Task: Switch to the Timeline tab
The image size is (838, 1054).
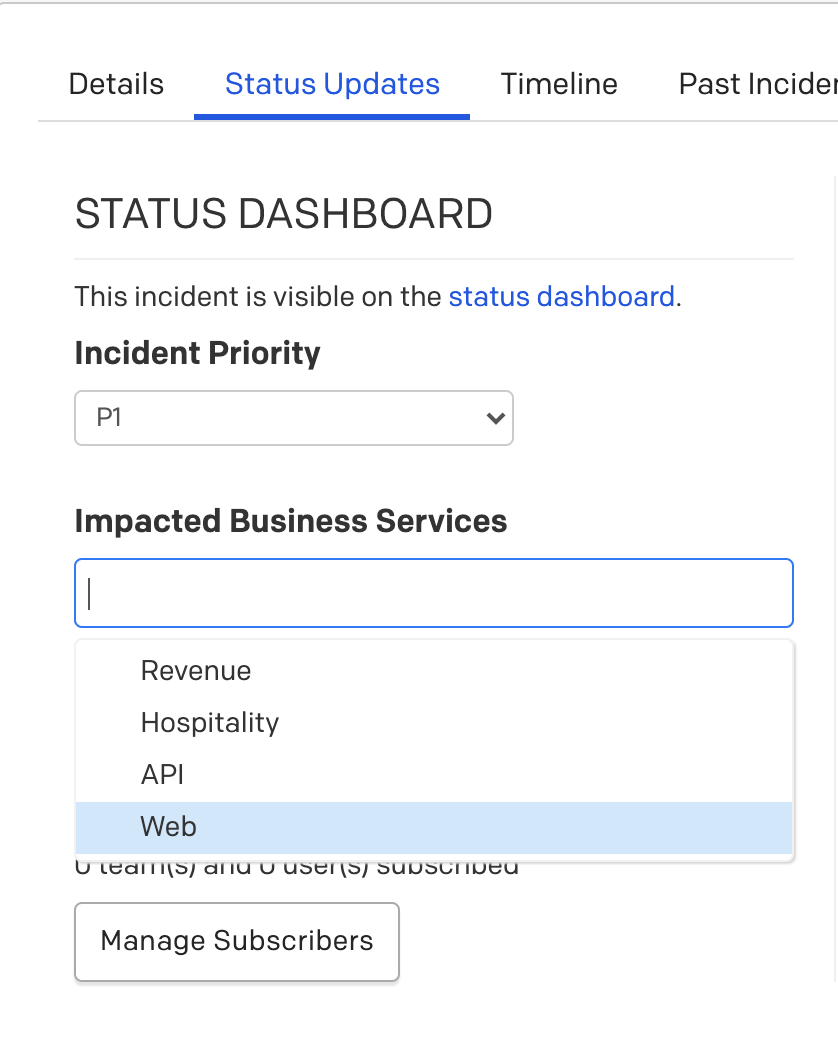Action: pyautogui.click(x=559, y=85)
